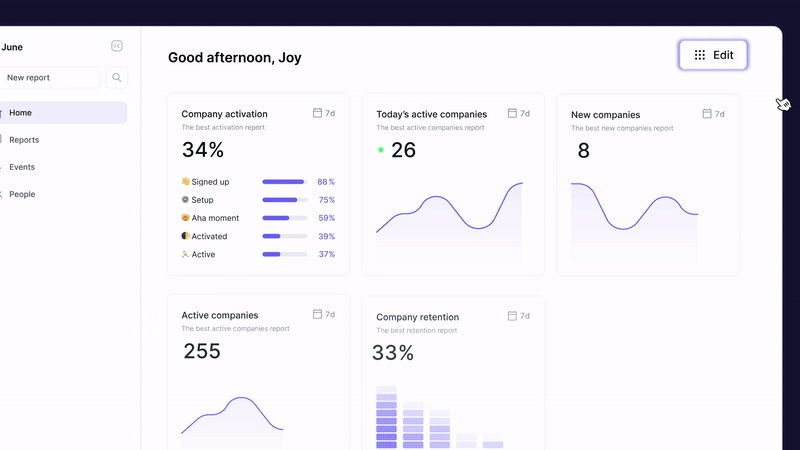
Task: Open the Home page in sidebar
Action: pos(63,113)
